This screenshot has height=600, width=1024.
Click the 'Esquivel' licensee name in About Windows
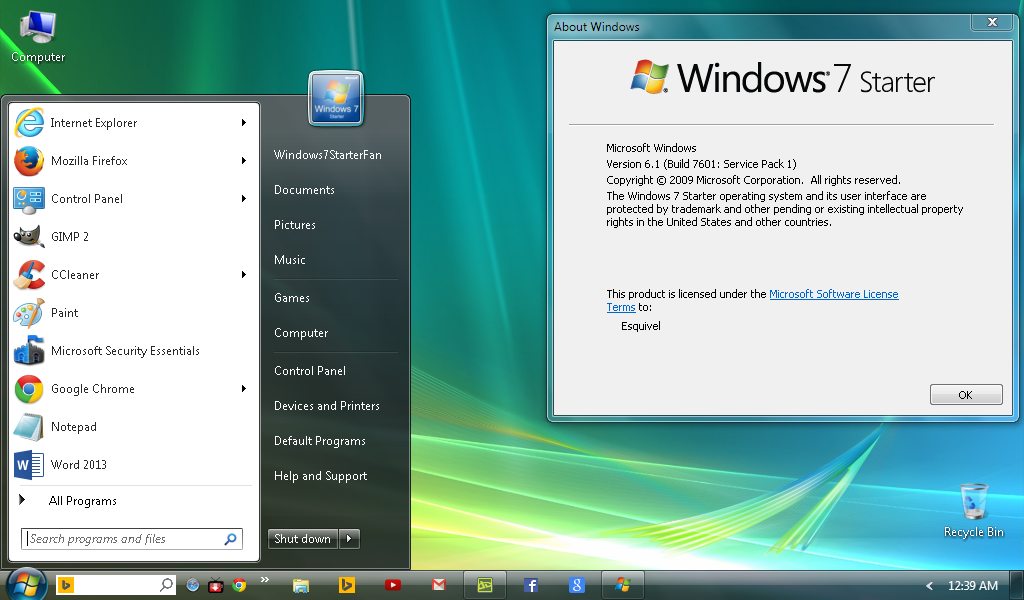tap(641, 326)
